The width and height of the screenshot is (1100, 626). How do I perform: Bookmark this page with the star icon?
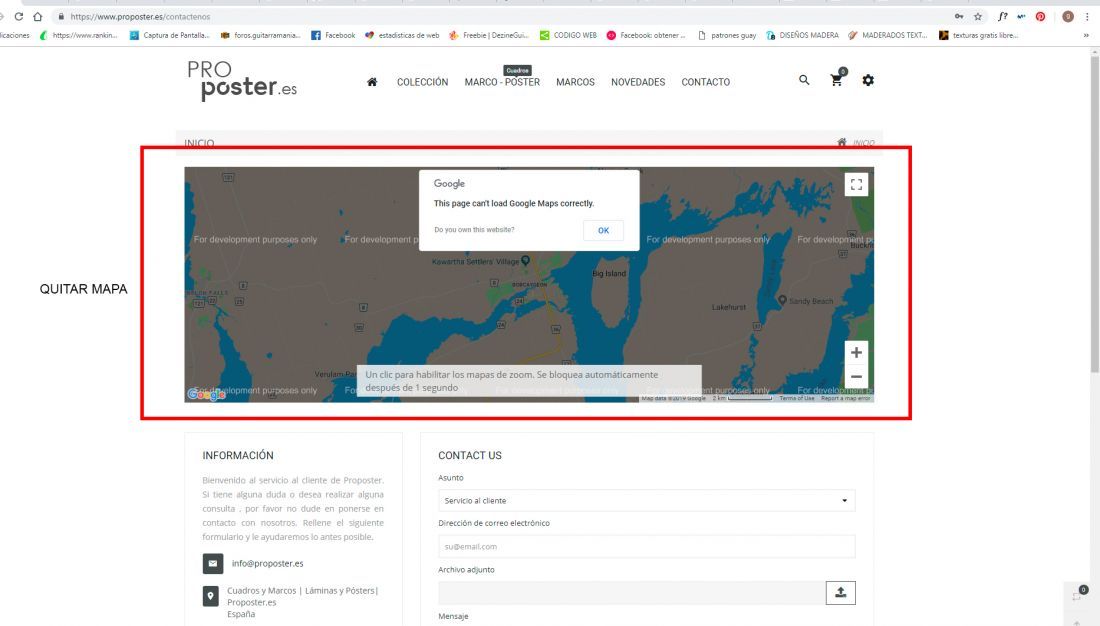pos(978,16)
